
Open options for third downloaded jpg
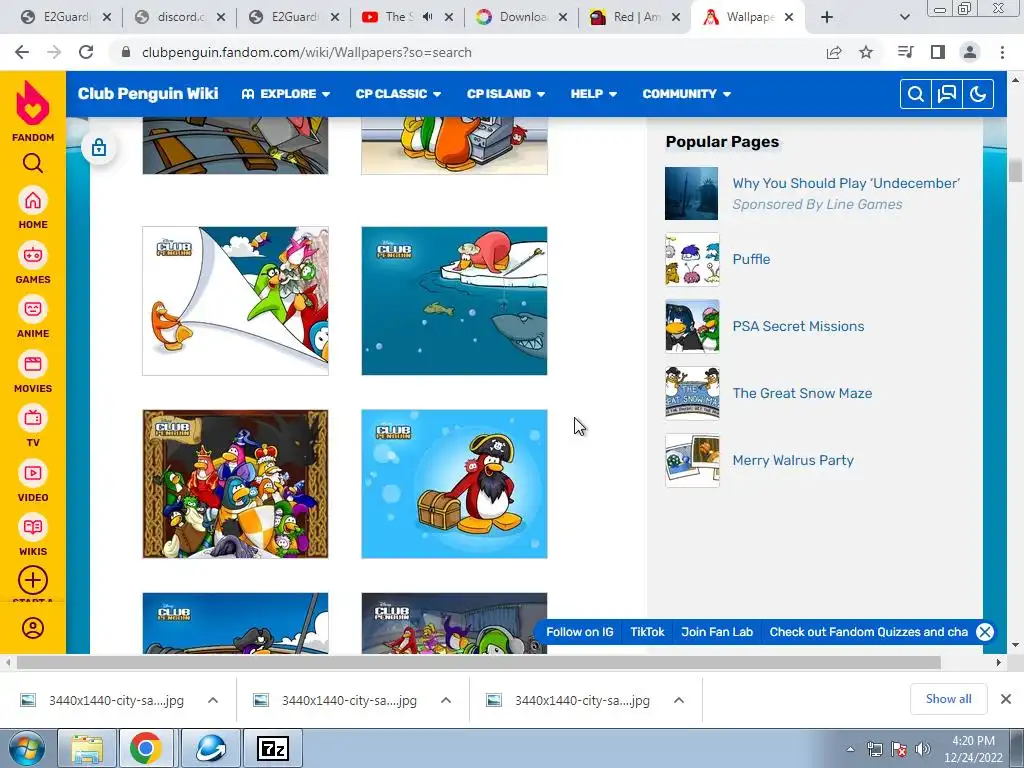click(x=679, y=700)
